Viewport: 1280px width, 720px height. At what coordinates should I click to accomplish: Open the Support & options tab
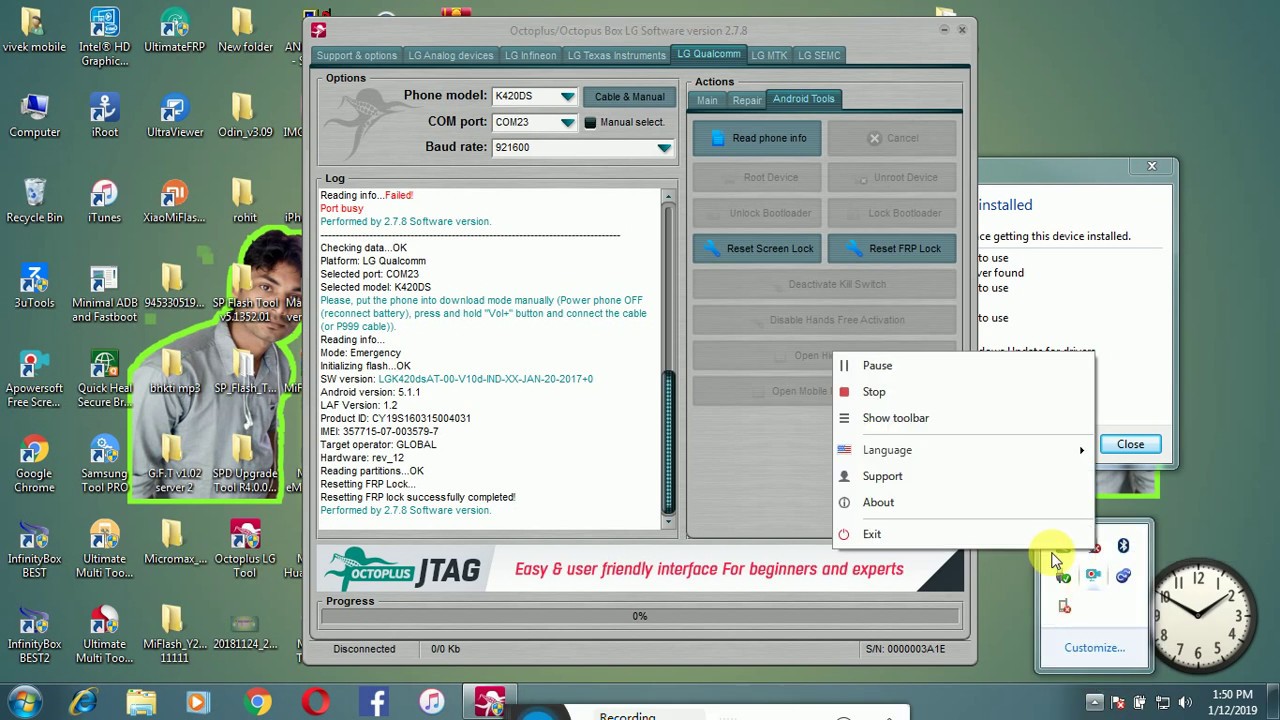click(357, 55)
